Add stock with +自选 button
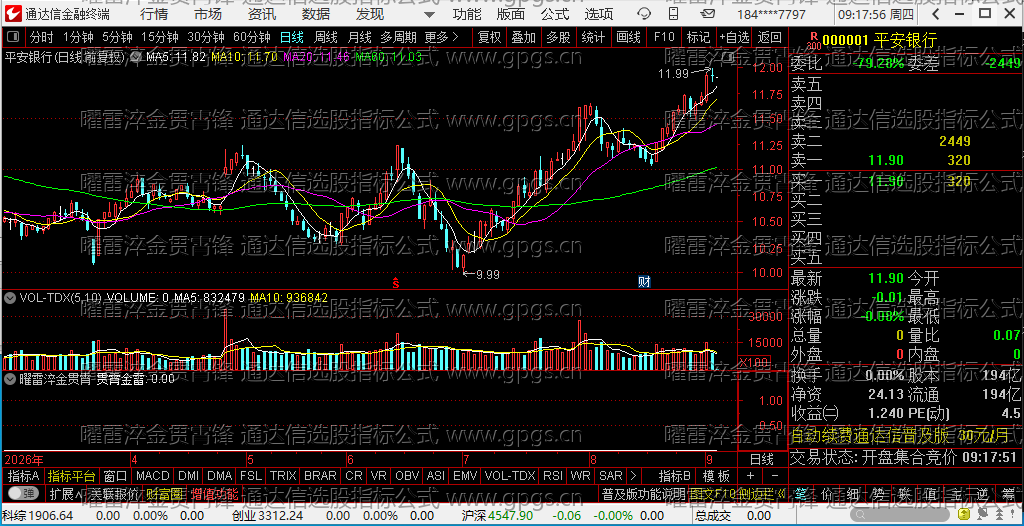This screenshot has height=526, width=1024. pos(735,37)
